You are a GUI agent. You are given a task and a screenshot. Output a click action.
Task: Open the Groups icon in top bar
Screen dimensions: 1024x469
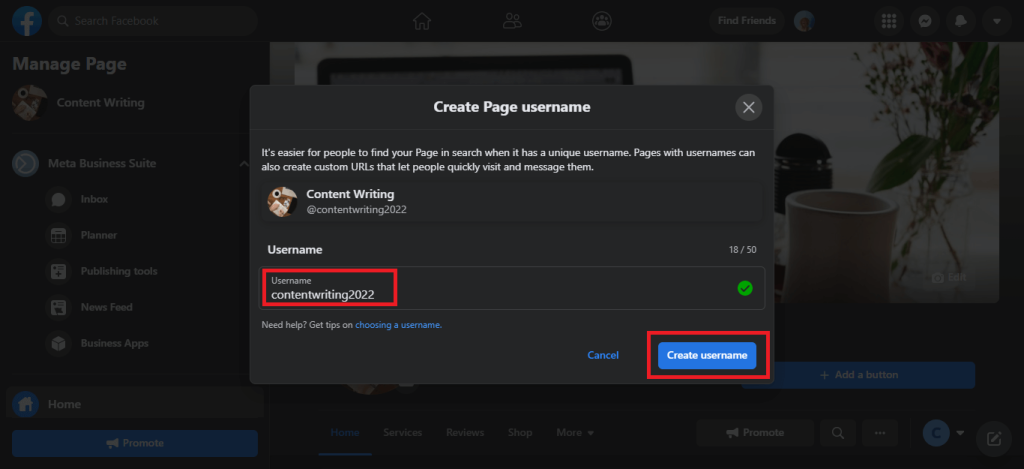(601, 21)
